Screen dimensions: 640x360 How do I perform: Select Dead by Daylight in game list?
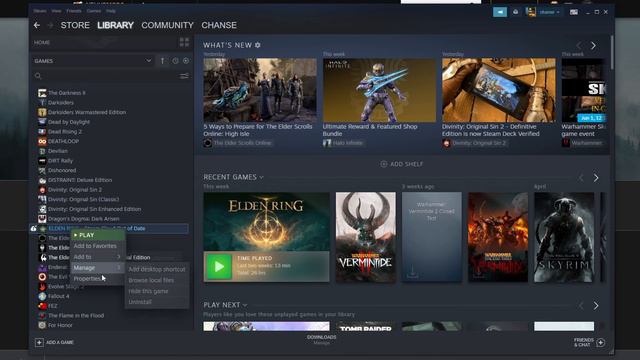point(69,122)
